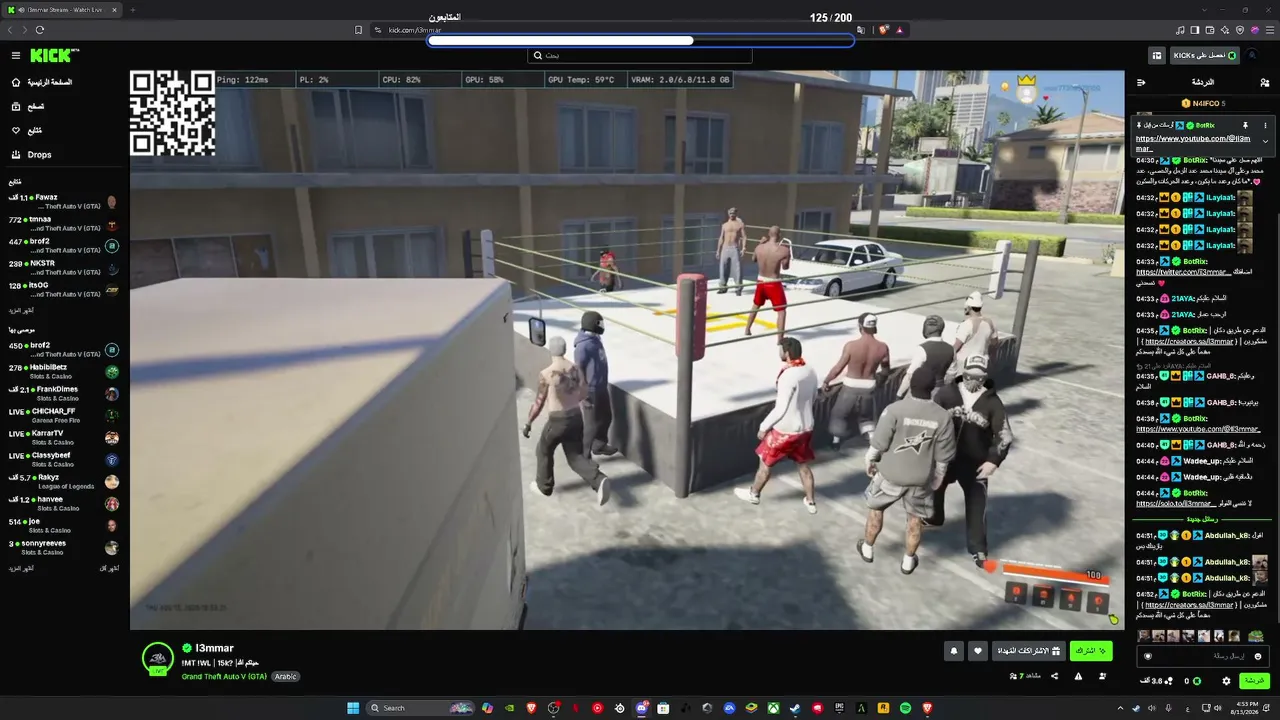Image resolution: width=1280 pixels, height=720 pixels.
Task: Open the Kick sidebar hamburger menu
Action: point(15,56)
